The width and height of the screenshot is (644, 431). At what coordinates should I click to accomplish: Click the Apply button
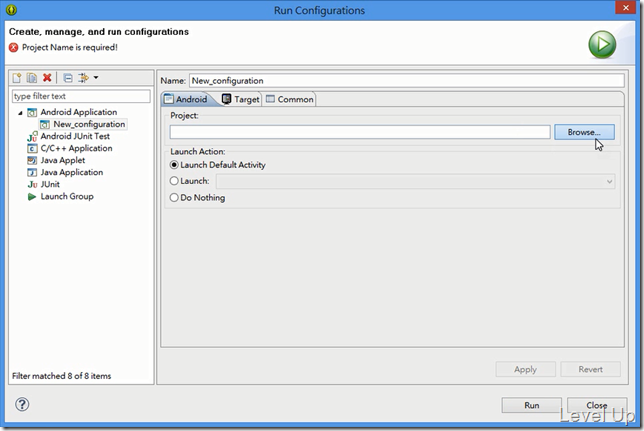pos(525,369)
